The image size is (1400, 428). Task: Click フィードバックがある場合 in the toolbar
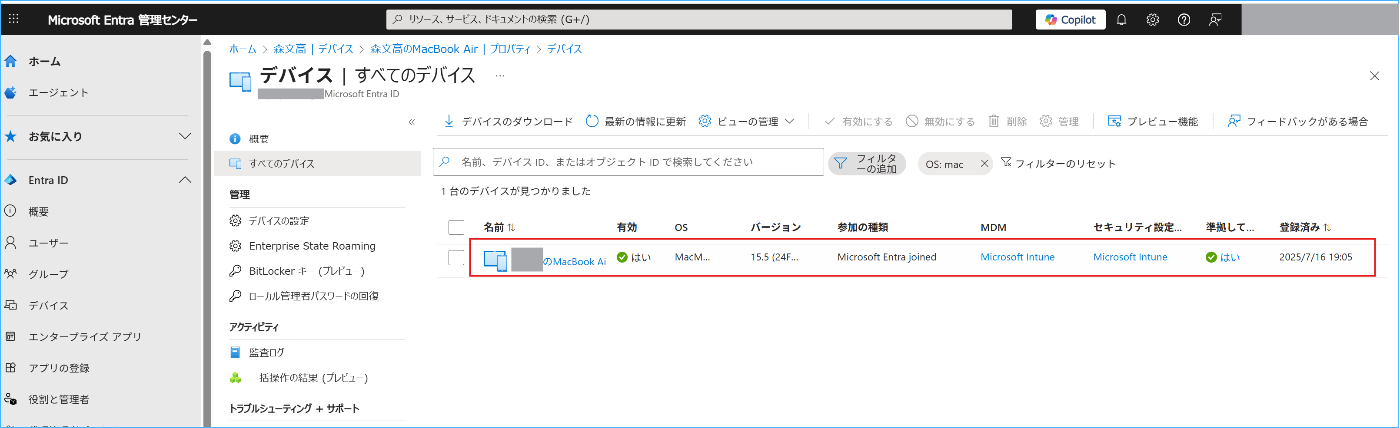[1297, 121]
